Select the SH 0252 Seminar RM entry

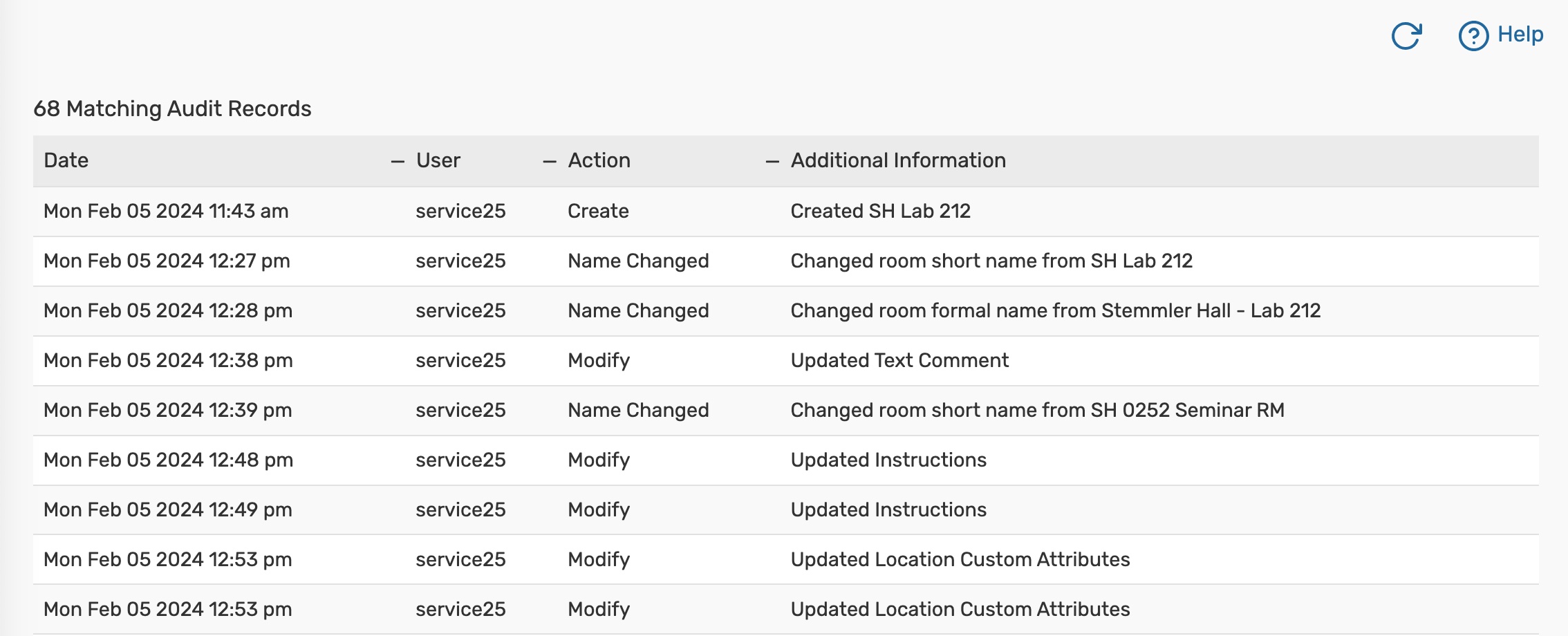pos(1037,411)
